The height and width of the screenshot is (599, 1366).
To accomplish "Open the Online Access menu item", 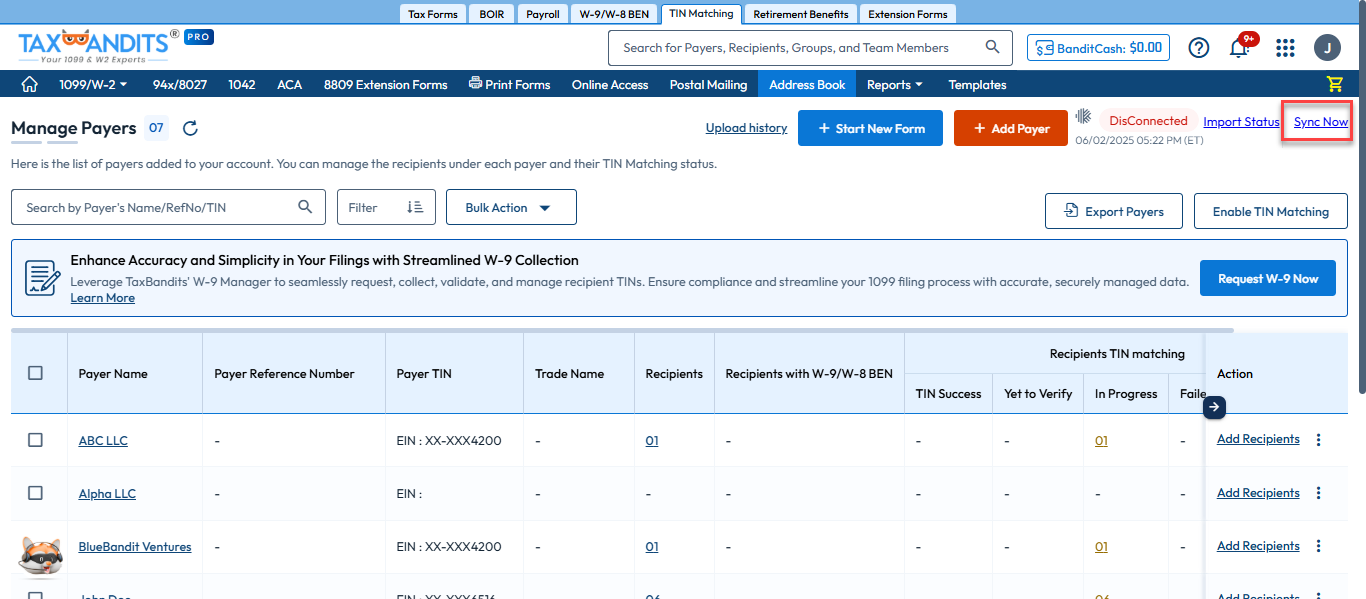I will [x=610, y=85].
